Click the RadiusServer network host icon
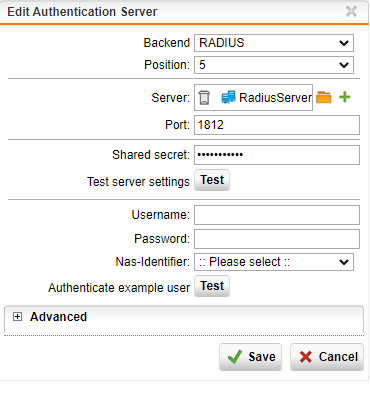Image resolution: width=370 pixels, height=401 pixels. point(228,97)
